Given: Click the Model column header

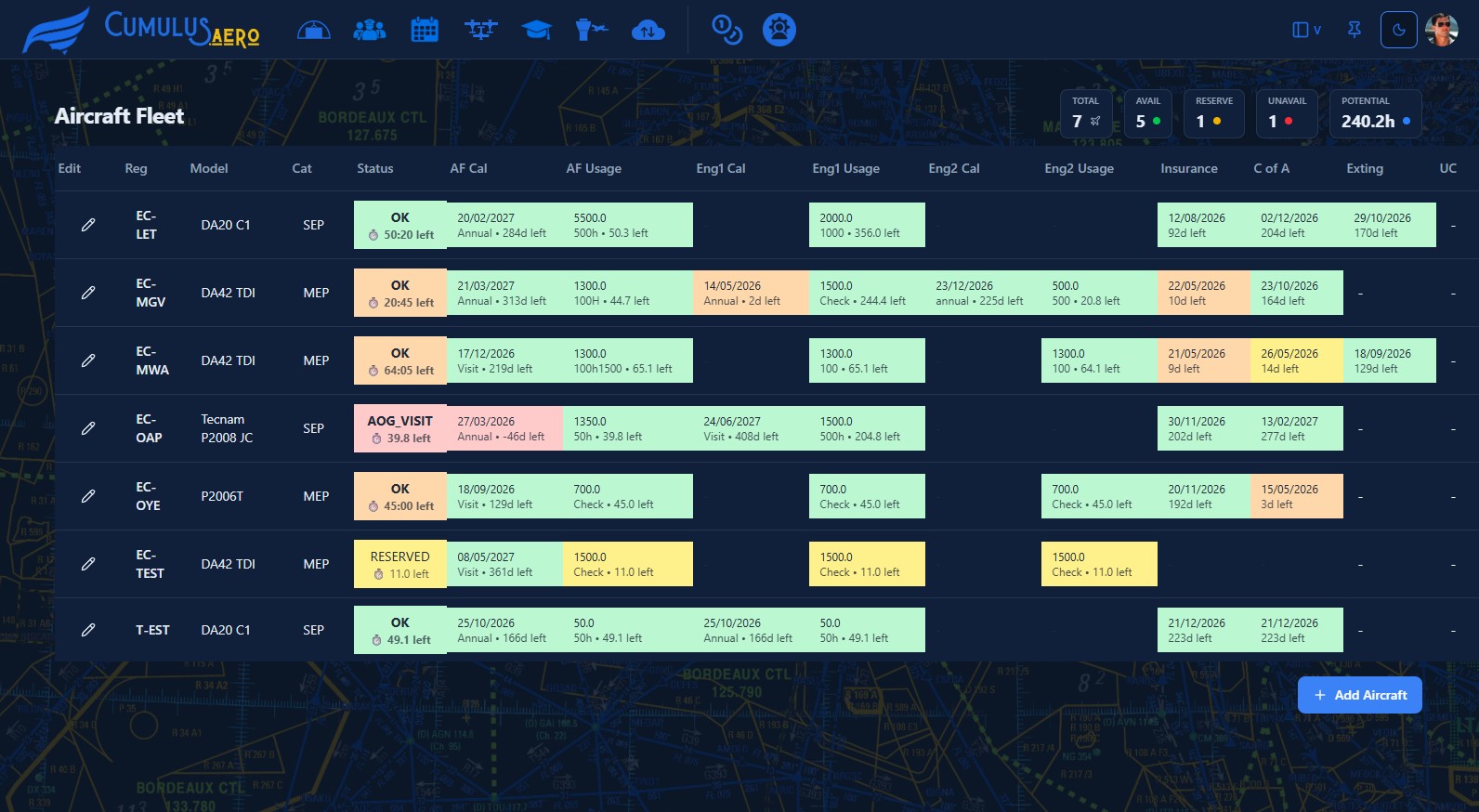Looking at the screenshot, I should point(209,168).
